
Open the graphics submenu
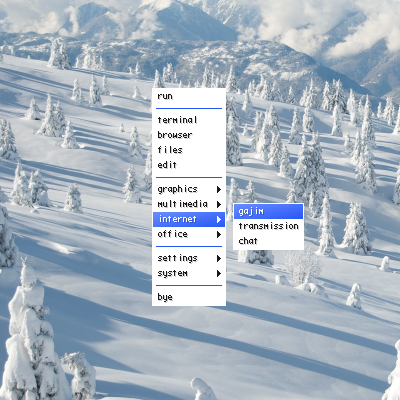click(189, 189)
